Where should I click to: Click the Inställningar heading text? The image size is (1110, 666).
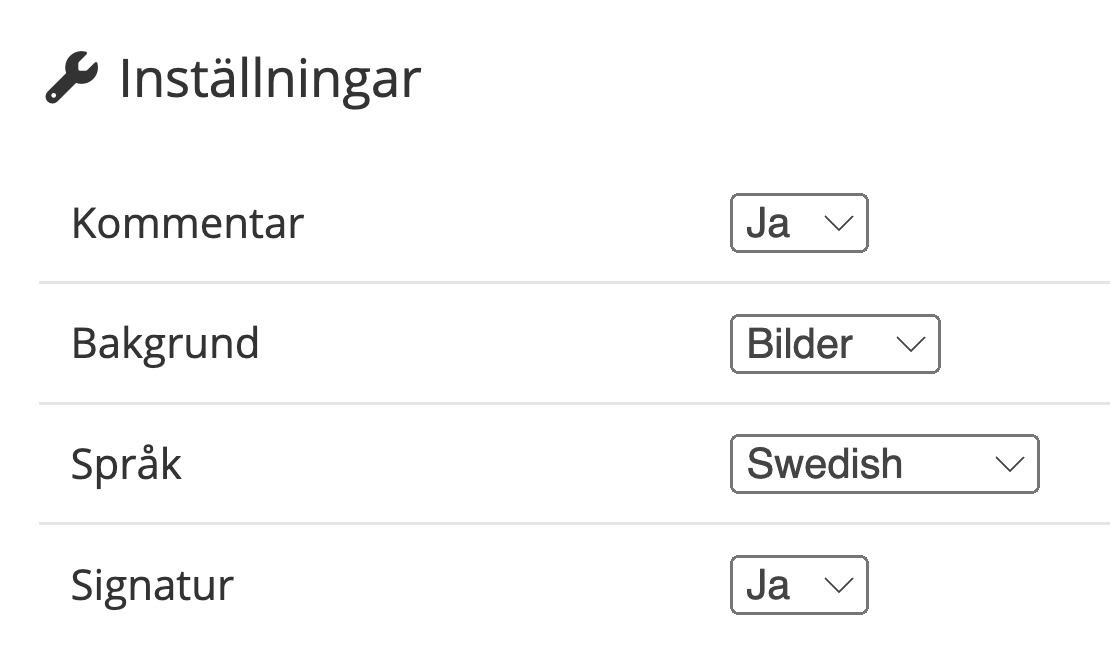pyautogui.click(x=270, y=79)
